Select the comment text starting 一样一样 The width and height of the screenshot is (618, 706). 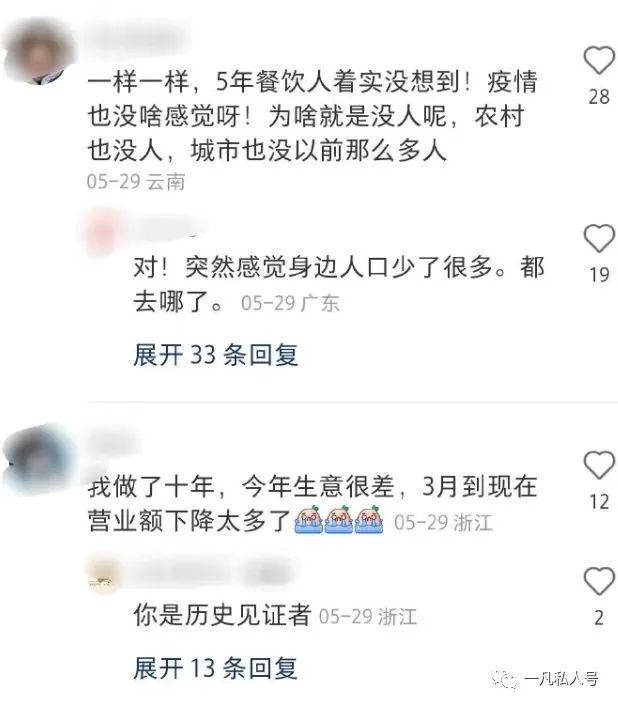(312, 116)
